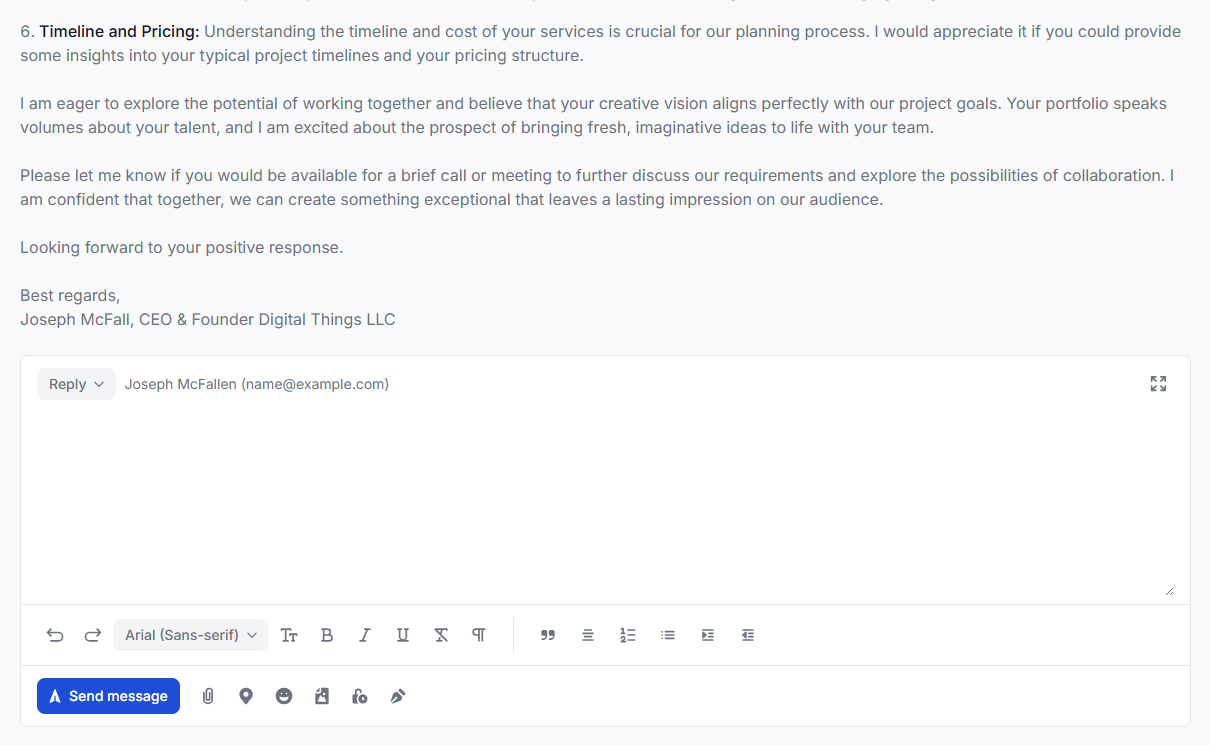Image resolution: width=1210 pixels, height=745 pixels.
Task: Open the text size tool
Action: 289,635
